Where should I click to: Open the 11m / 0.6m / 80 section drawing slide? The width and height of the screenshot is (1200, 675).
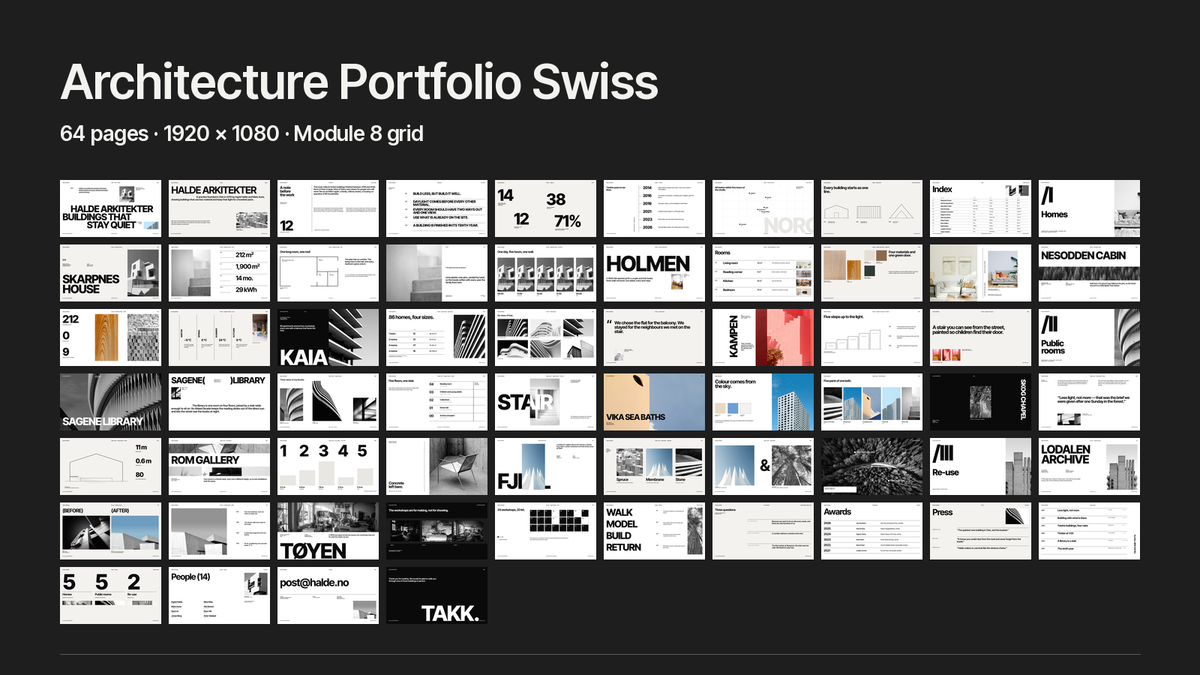[x=111, y=466]
